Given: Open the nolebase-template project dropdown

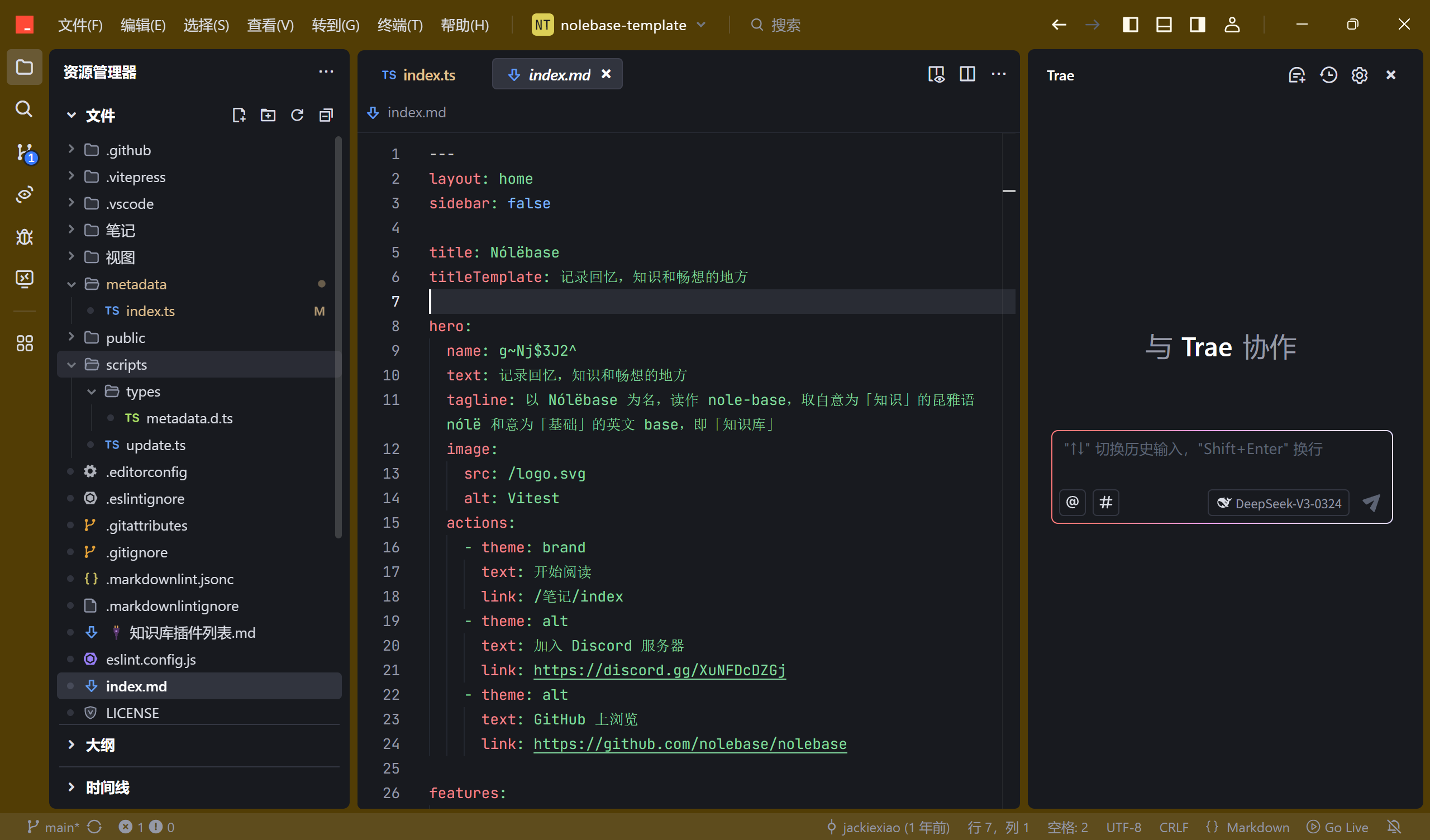Looking at the screenshot, I should [618, 25].
